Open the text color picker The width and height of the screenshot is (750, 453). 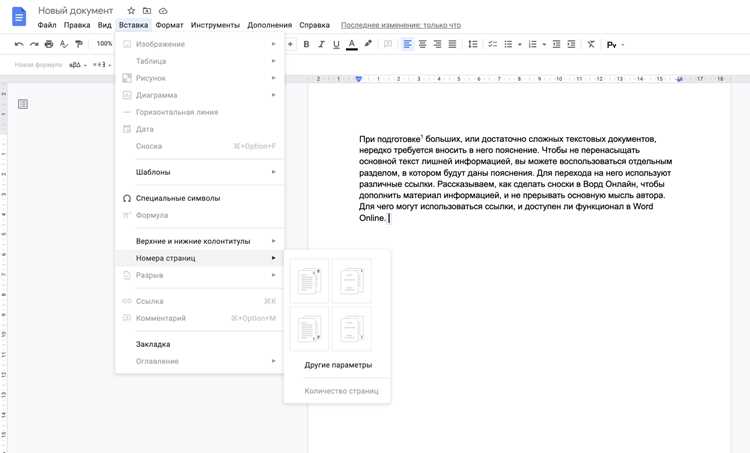[x=352, y=44]
